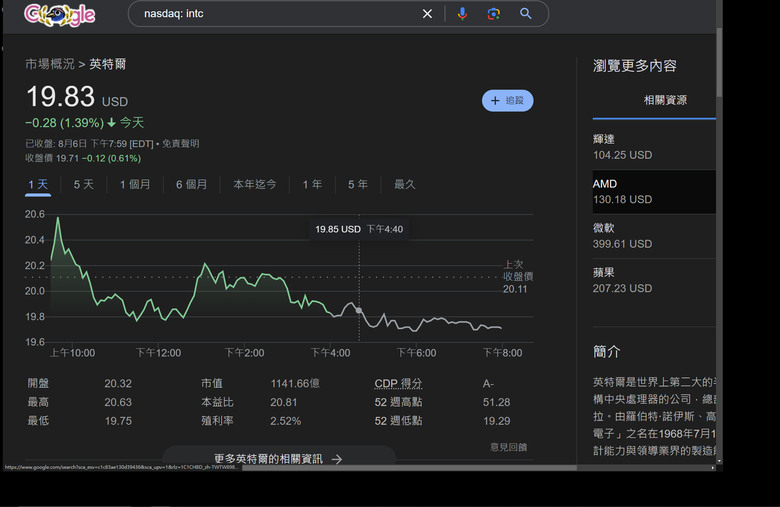780x507 pixels.
Task: Select the 6 個月 chart range tab
Action: pos(192,185)
